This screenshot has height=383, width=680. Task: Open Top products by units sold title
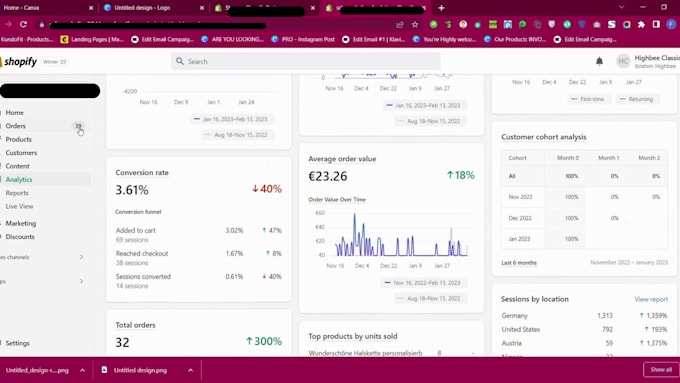(353, 336)
